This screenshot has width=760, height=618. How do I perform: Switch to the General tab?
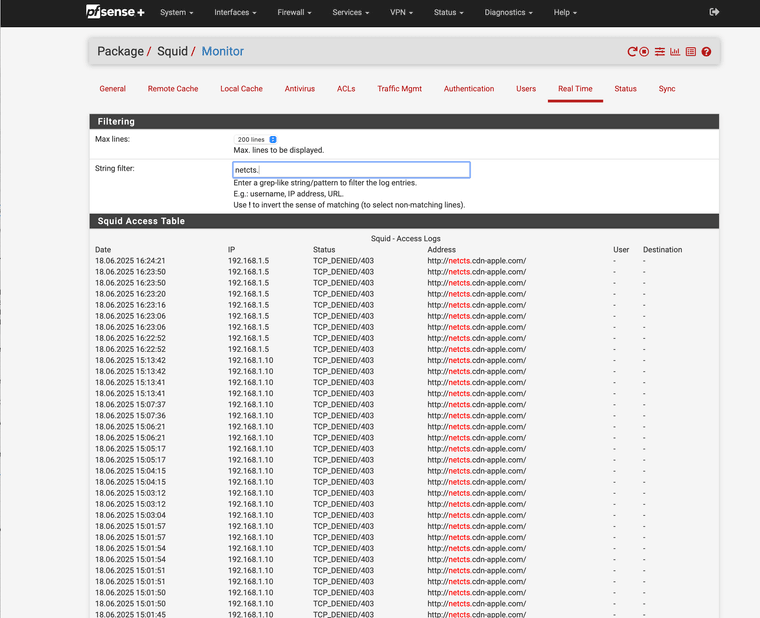112,89
